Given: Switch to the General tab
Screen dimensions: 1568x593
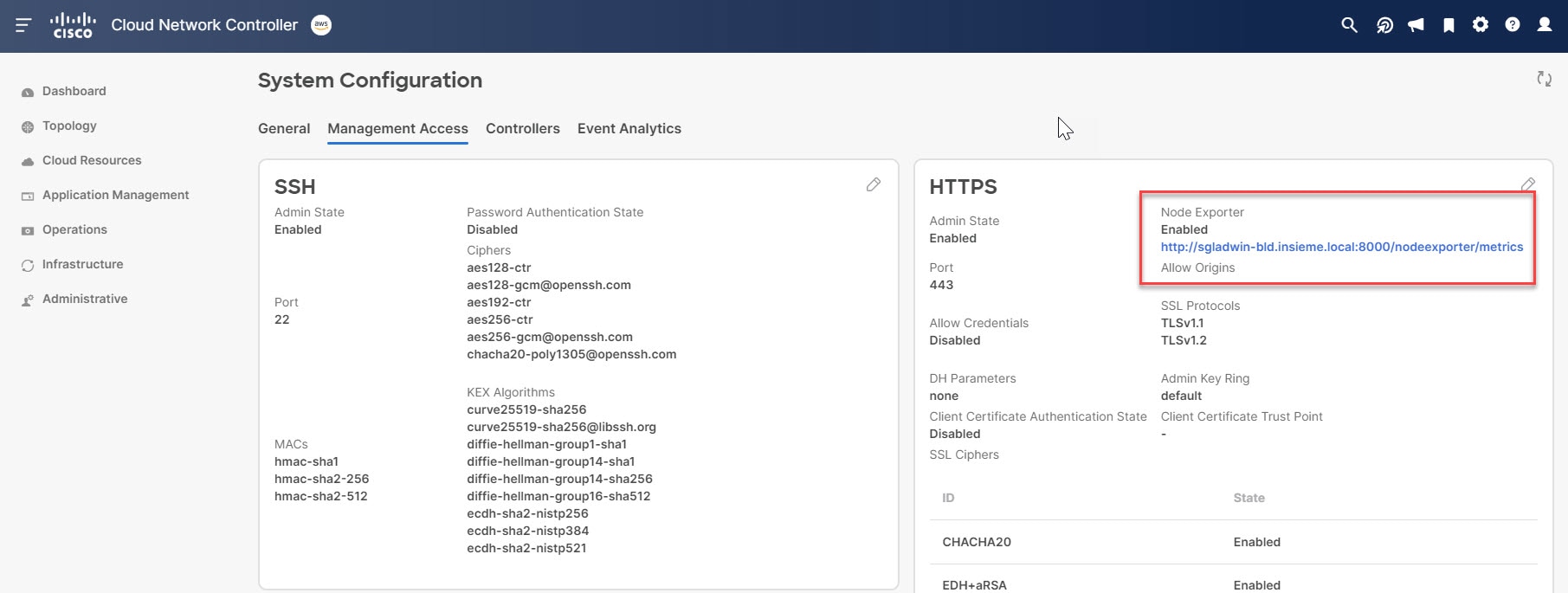Looking at the screenshot, I should pyautogui.click(x=284, y=128).
